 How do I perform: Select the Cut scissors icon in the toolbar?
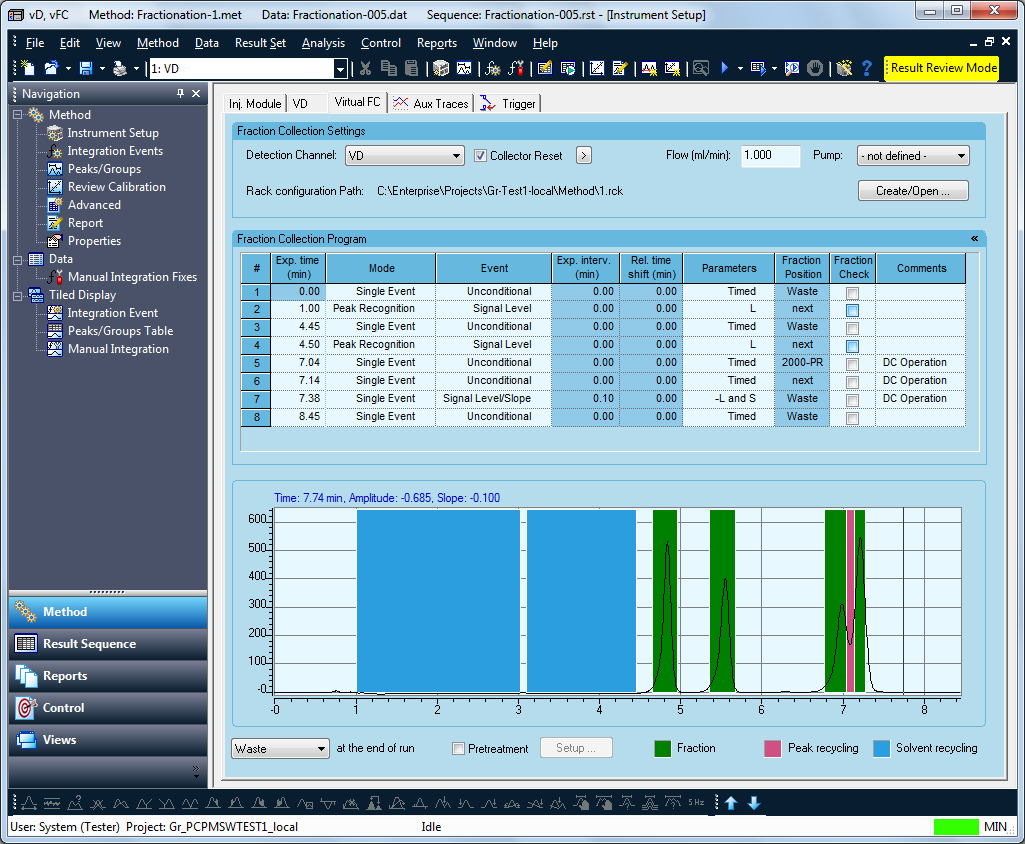[x=365, y=68]
